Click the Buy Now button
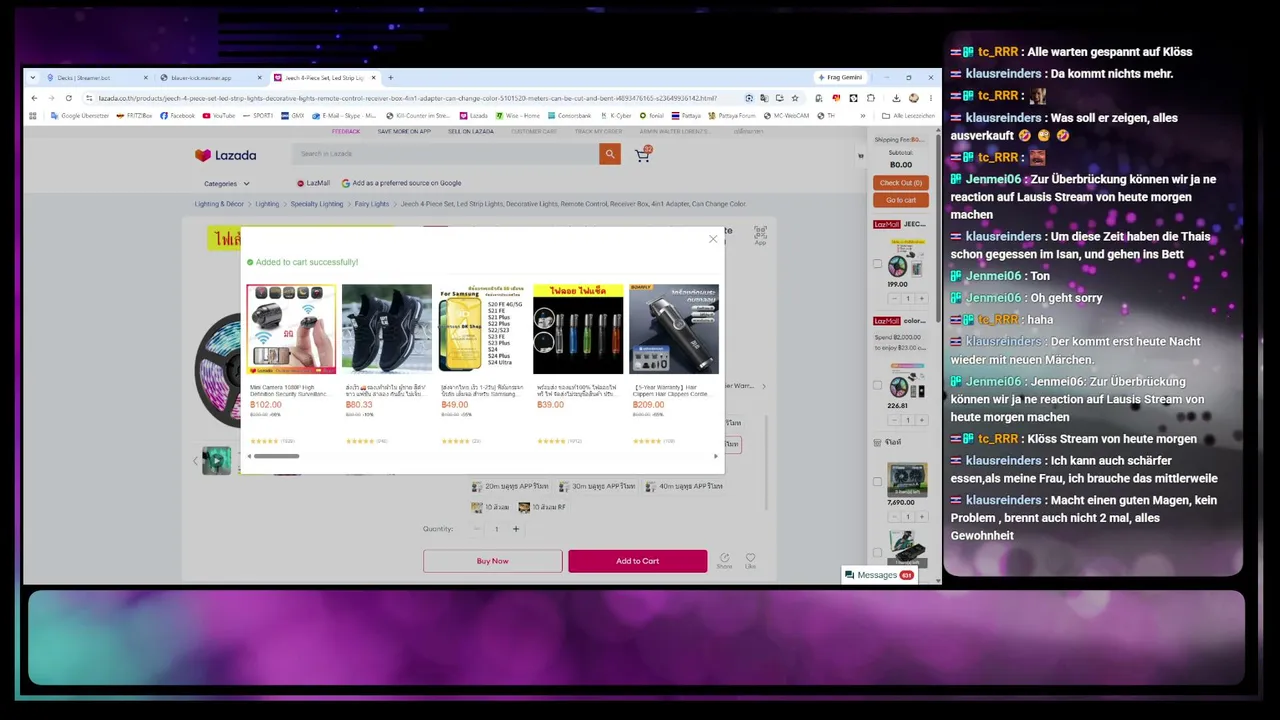Viewport: 1280px width, 720px height. click(x=492, y=561)
